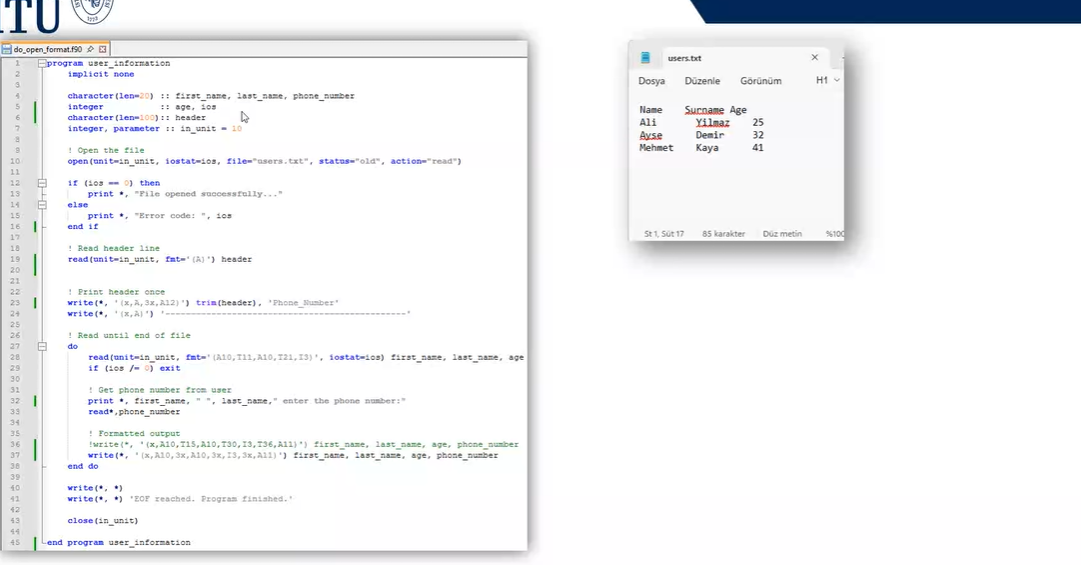
Task: Click the age value 25 in users.txt
Action: [x=758, y=122]
